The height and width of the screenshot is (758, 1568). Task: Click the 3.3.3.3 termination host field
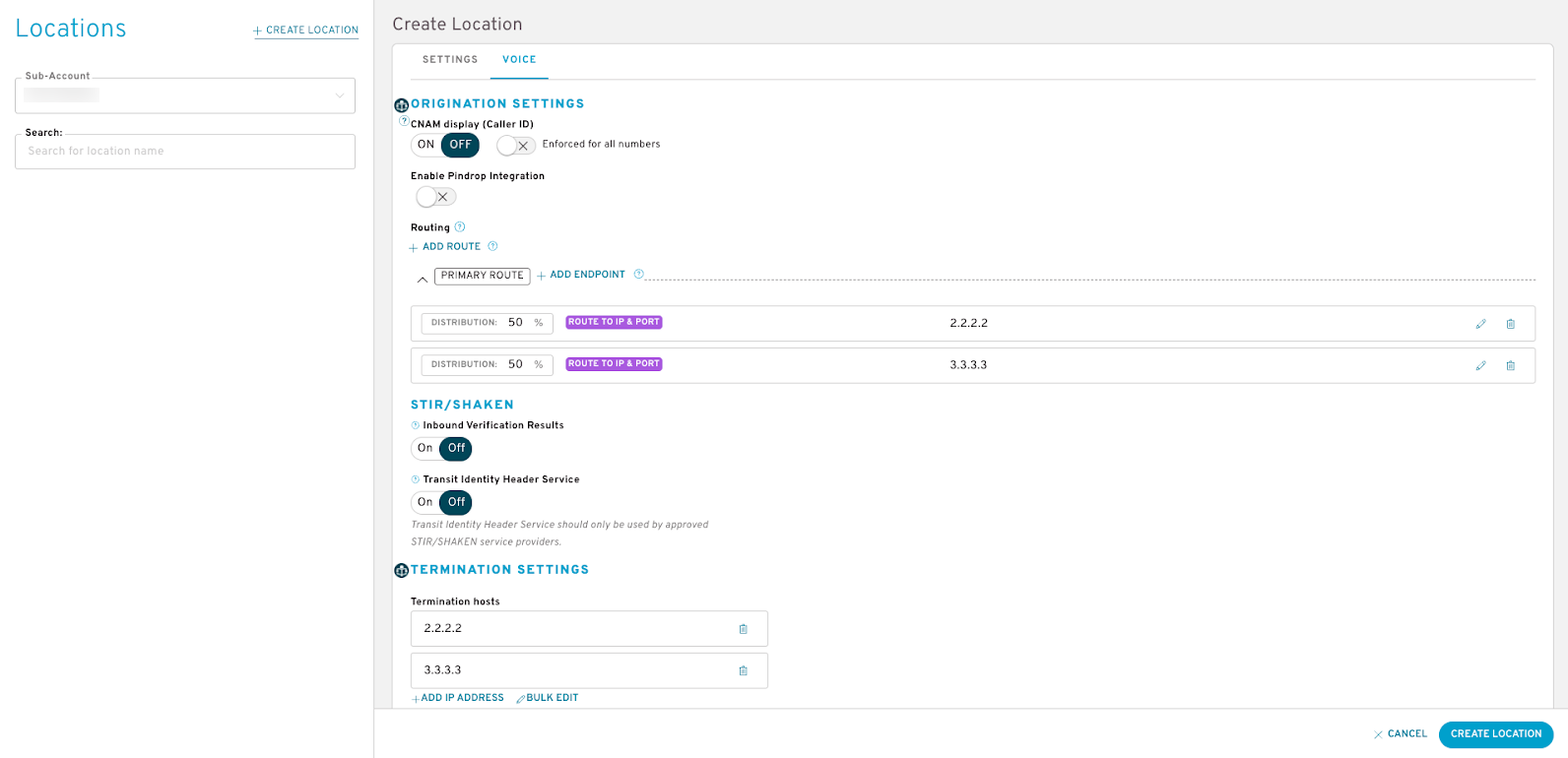(x=589, y=670)
